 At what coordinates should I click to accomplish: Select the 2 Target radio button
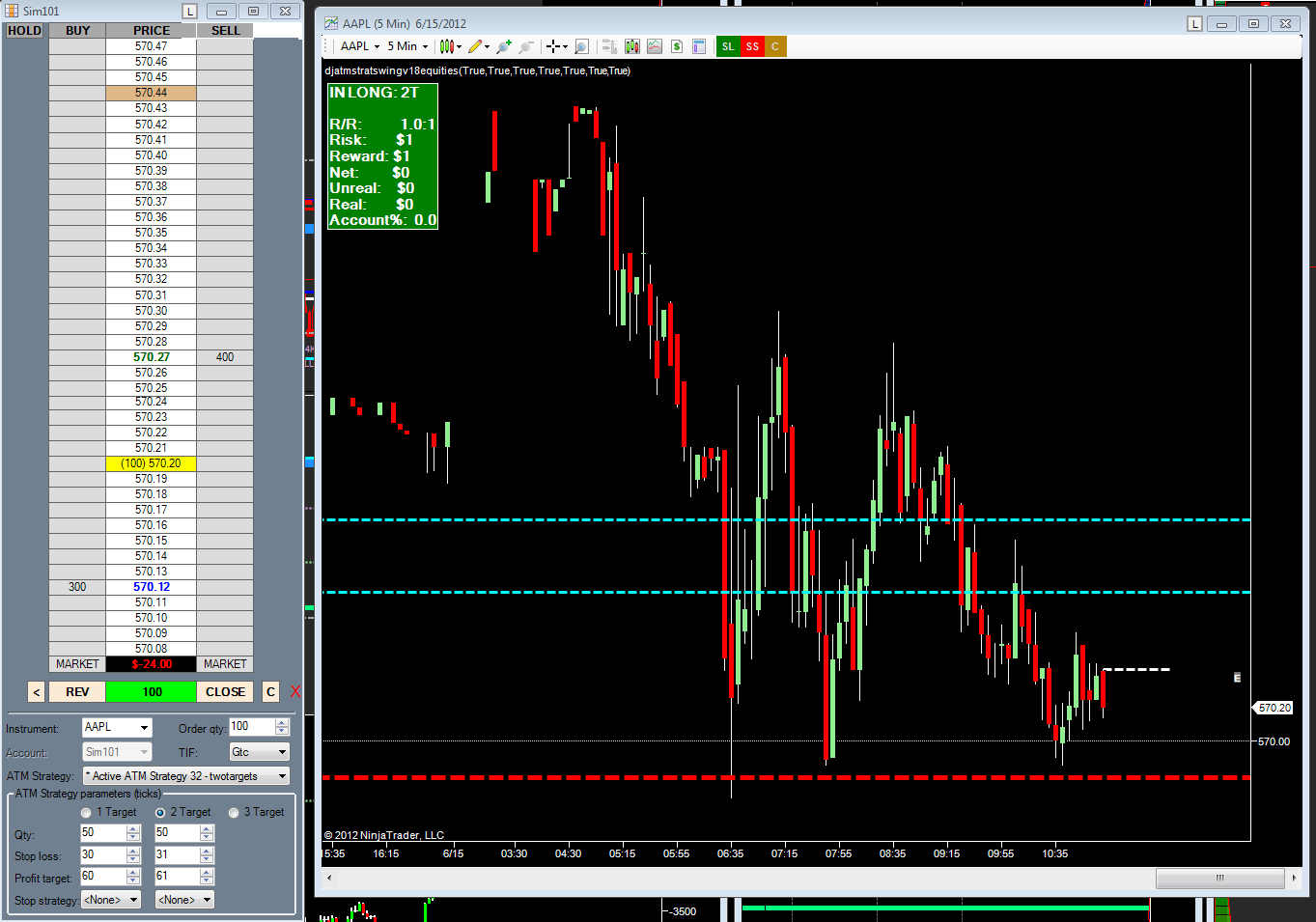(x=160, y=813)
